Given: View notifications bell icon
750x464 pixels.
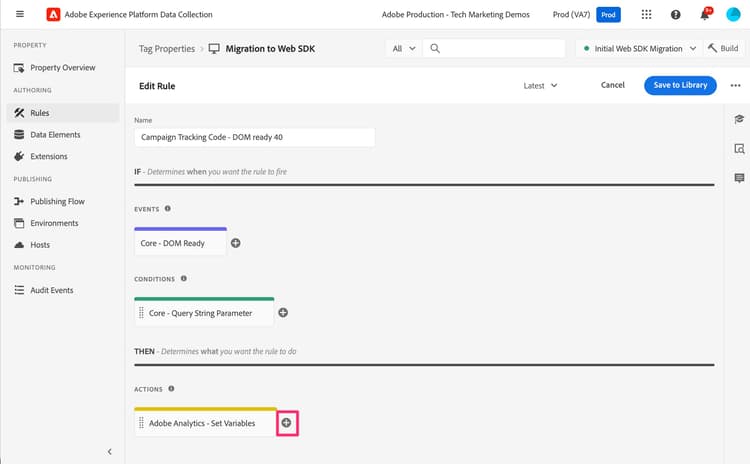Looking at the screenshot, I should pyautogui.click(x=705, y=15).
